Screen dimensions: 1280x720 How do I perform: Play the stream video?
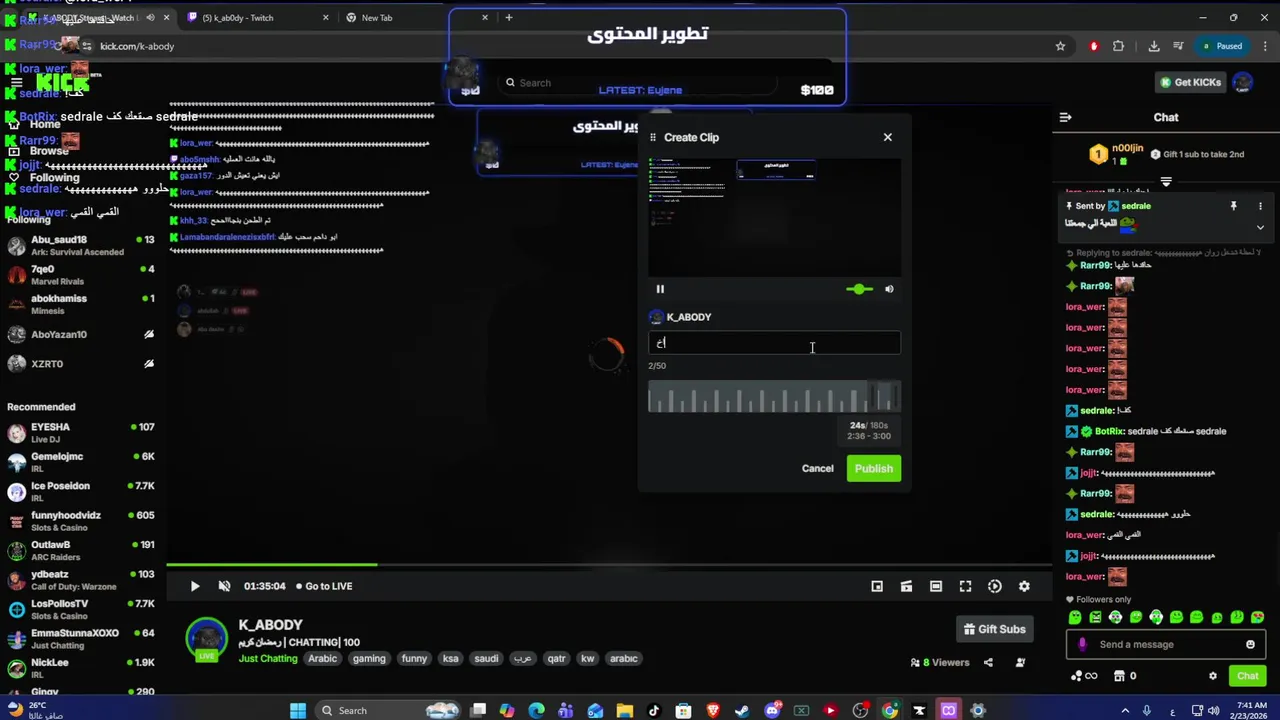[195, 586]
